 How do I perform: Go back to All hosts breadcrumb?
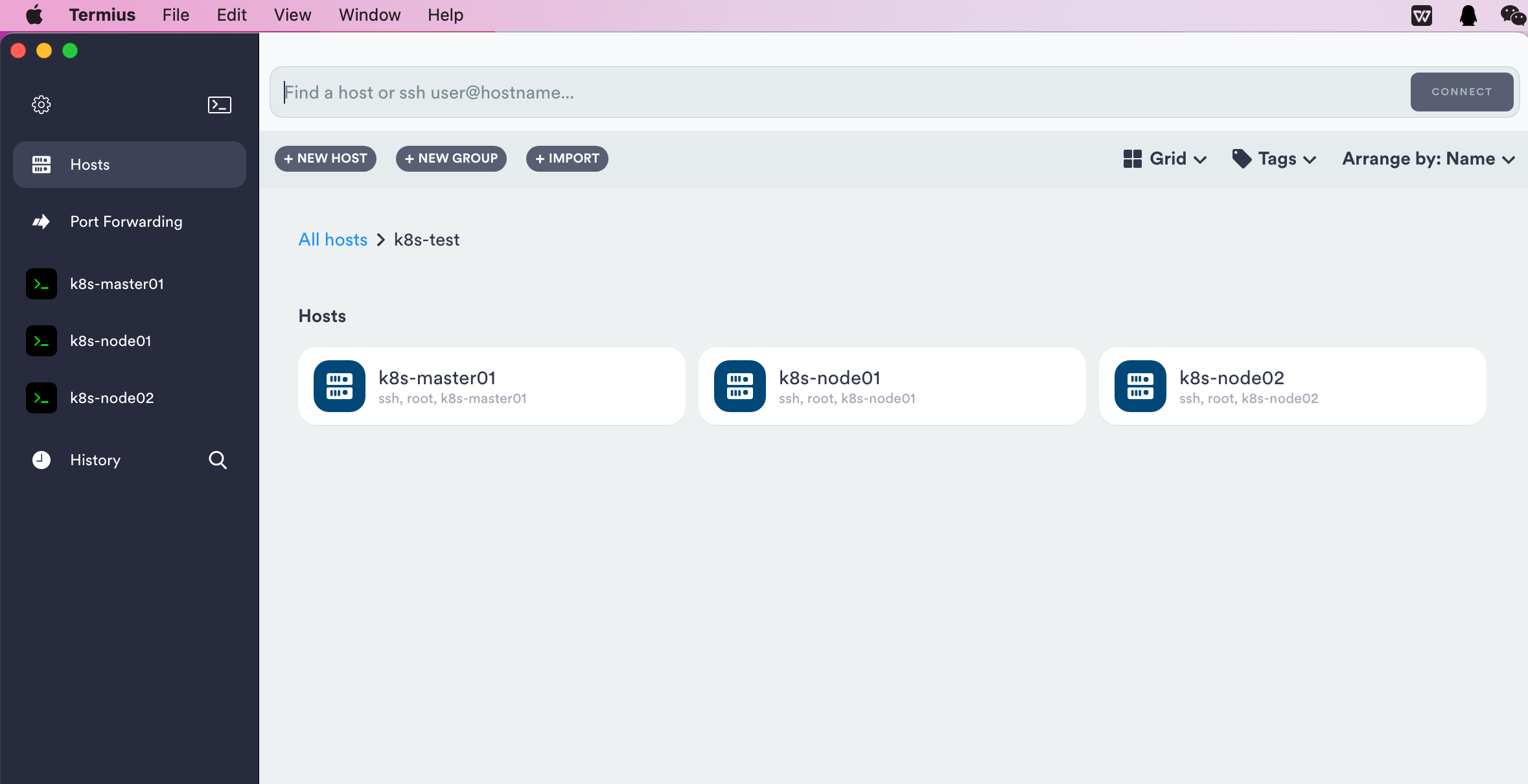332,240
